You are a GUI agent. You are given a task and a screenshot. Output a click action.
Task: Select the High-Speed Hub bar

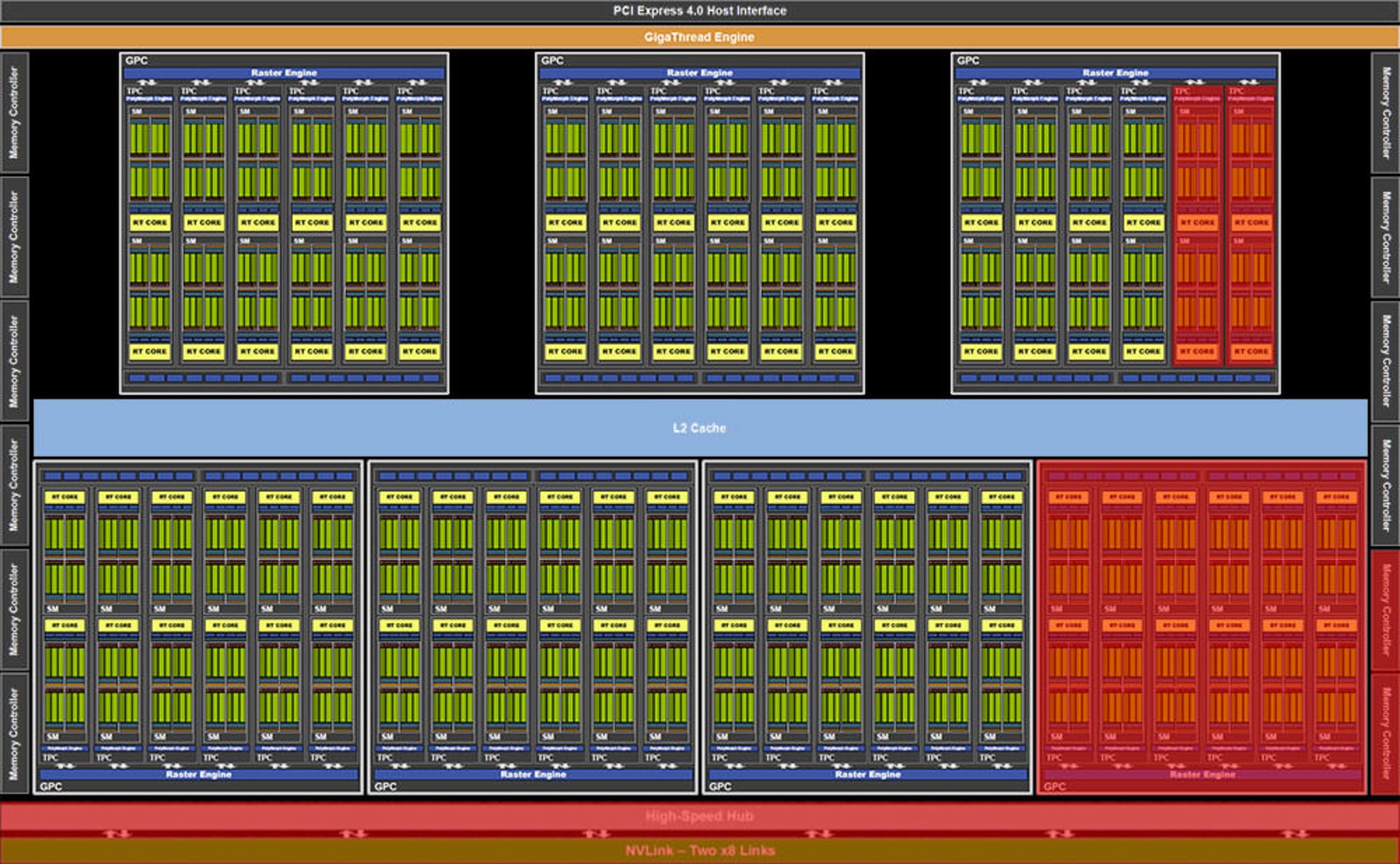click(699, 816)
